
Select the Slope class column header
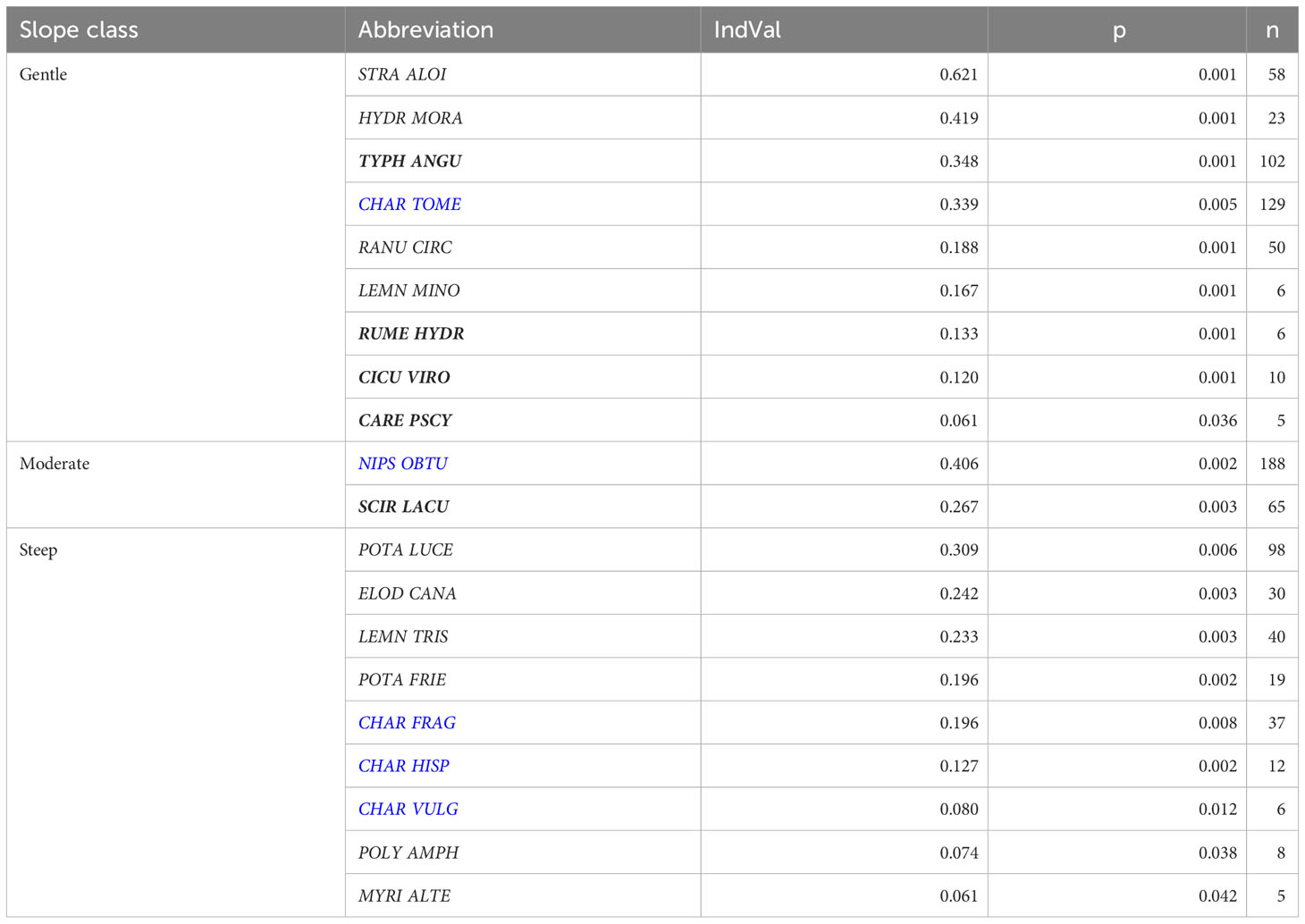176,30
